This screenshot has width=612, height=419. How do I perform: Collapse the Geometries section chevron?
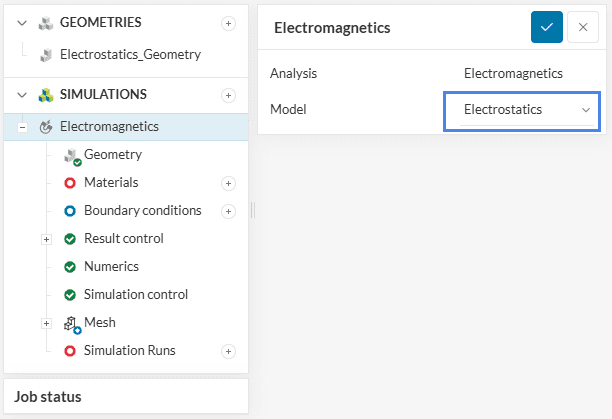coord(21,23)
